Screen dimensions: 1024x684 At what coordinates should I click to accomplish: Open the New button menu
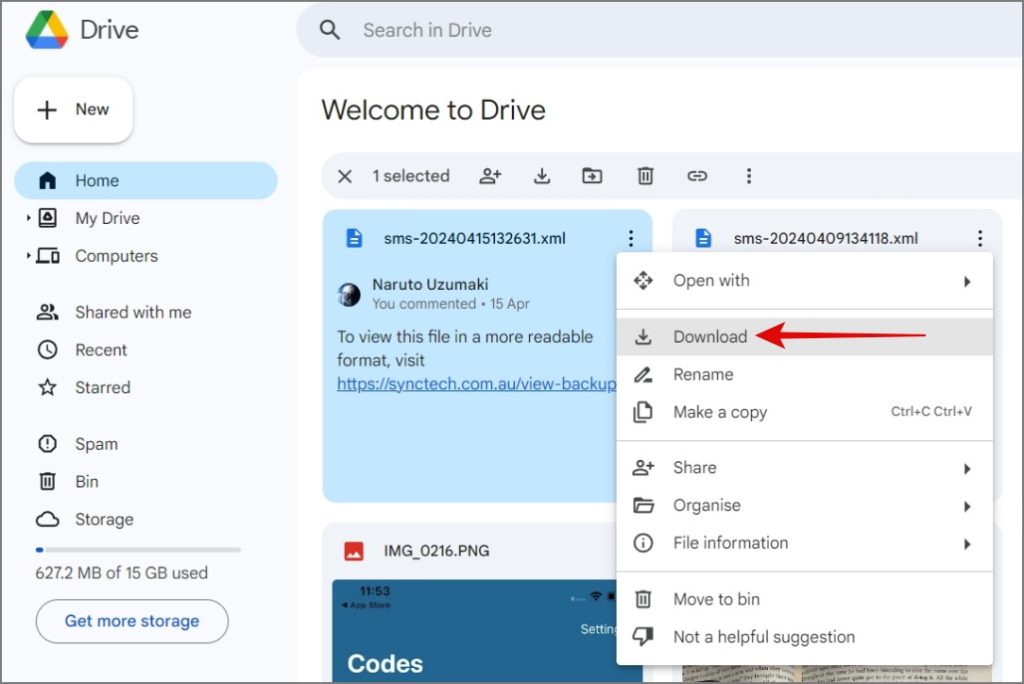[73, 110]
